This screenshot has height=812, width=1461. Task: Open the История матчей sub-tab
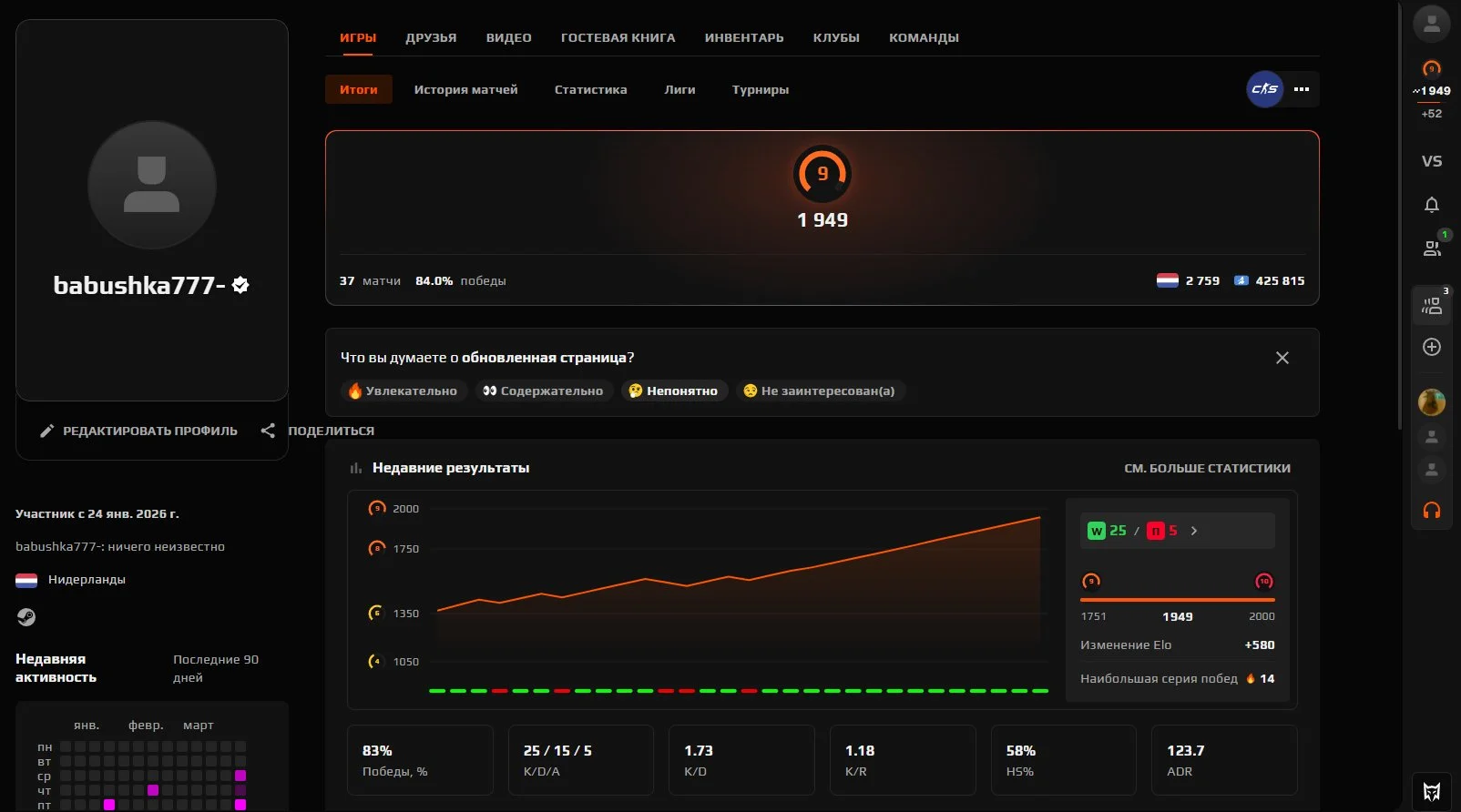pos(465,89)
